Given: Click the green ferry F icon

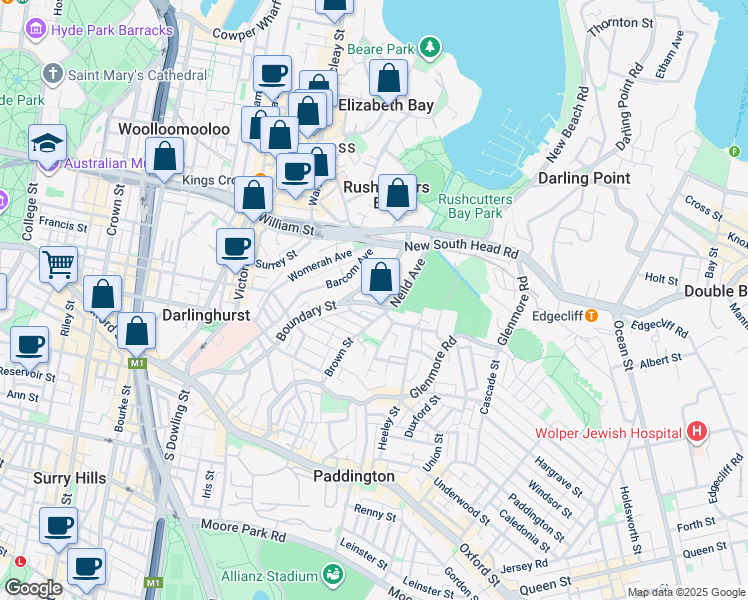Looking at the screenshot, I should point(735,152).
